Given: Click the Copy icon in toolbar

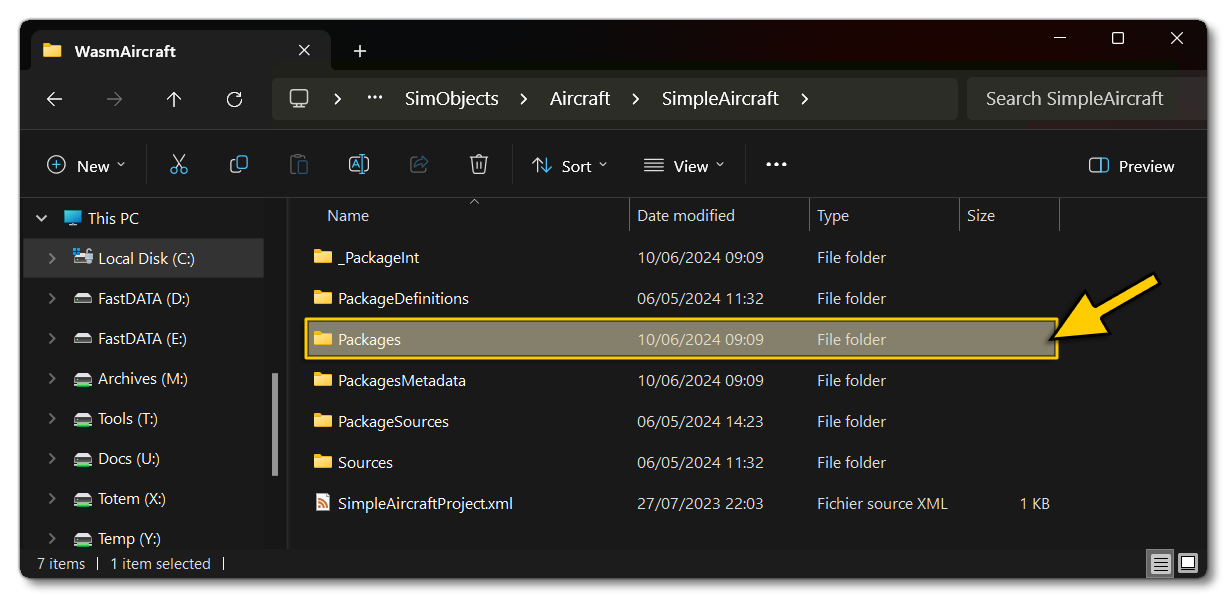Looking at the screenshot, I should pyautogui.click(x=239, y=165).
